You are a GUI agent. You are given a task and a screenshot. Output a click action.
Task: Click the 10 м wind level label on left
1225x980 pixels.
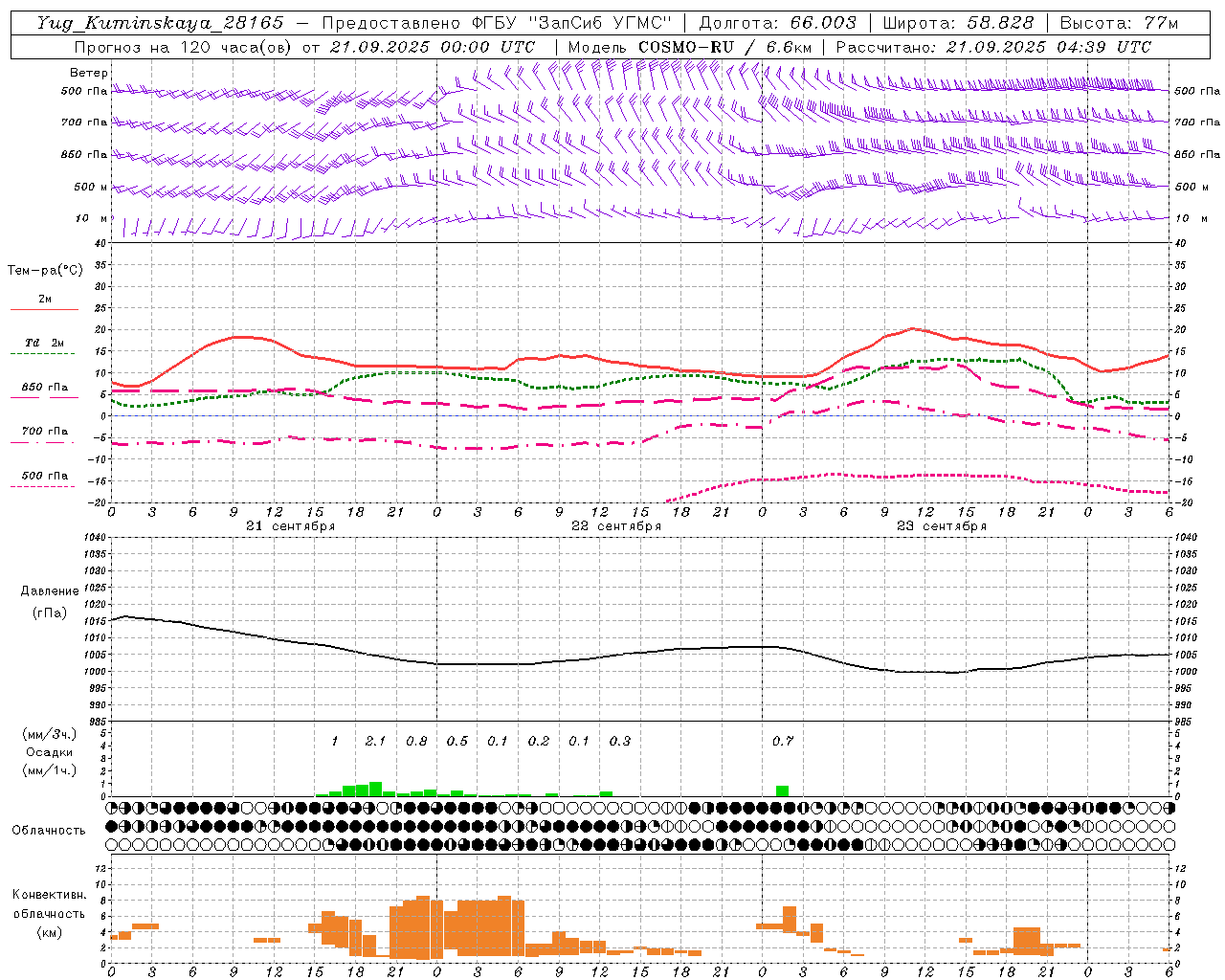tap(92, 218)
